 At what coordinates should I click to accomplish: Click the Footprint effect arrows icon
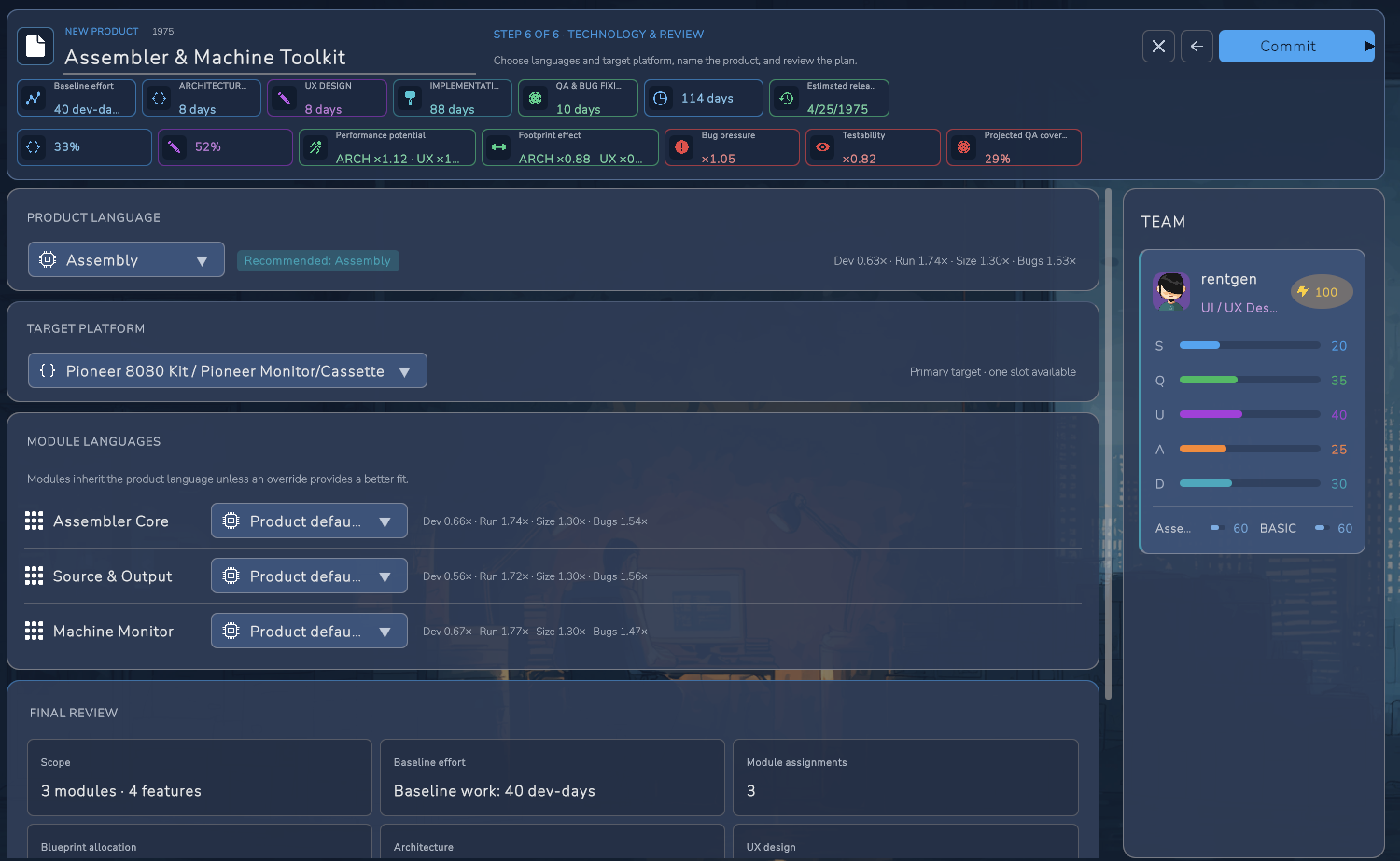tap(499, 147)
